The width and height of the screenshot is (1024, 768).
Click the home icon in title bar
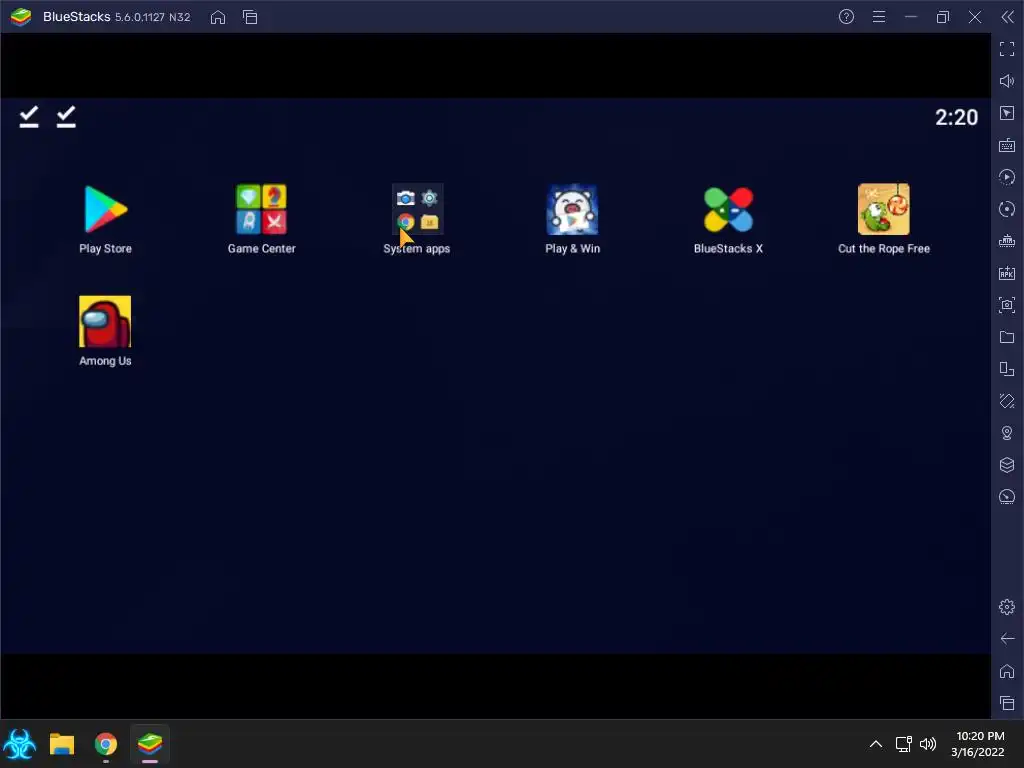click(218, 17)
